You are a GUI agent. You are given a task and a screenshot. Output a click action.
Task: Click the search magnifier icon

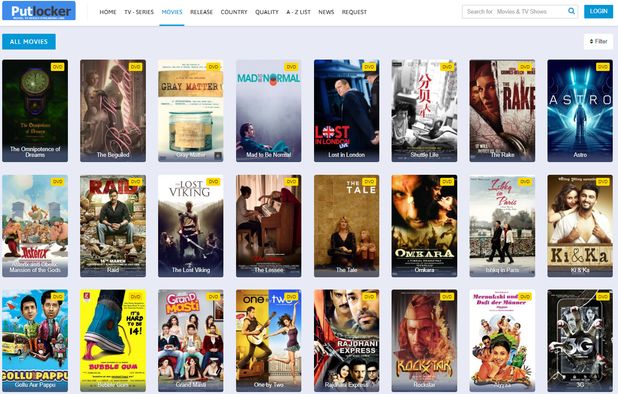point(571,11)
